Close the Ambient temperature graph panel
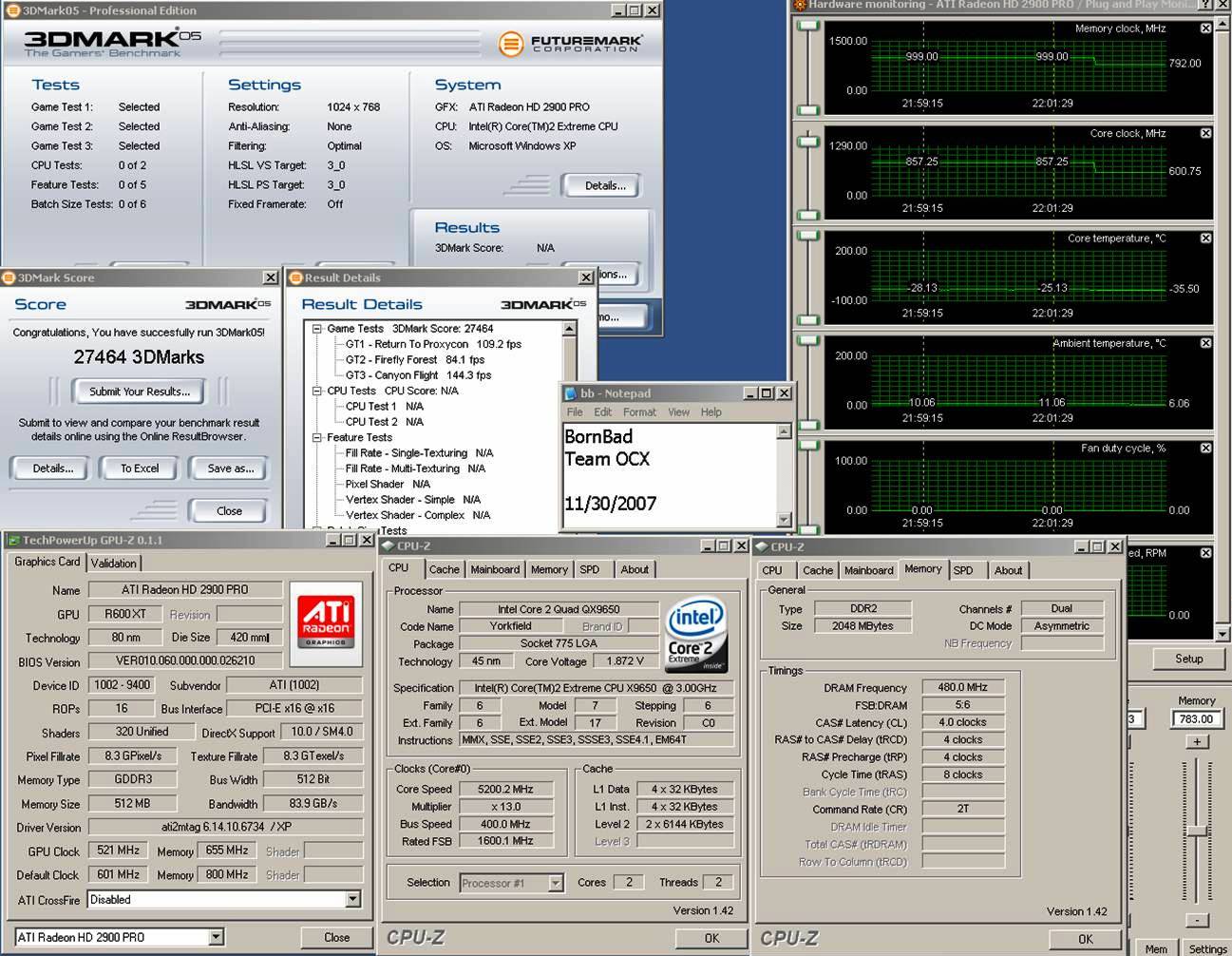 pos(1205,343)
